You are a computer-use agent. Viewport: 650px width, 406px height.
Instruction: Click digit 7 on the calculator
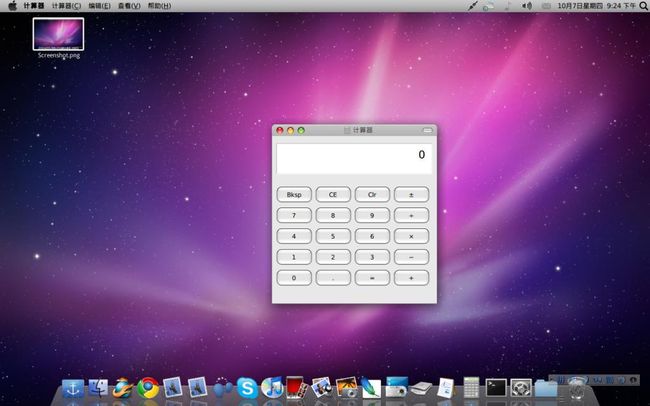coord(294,215)
